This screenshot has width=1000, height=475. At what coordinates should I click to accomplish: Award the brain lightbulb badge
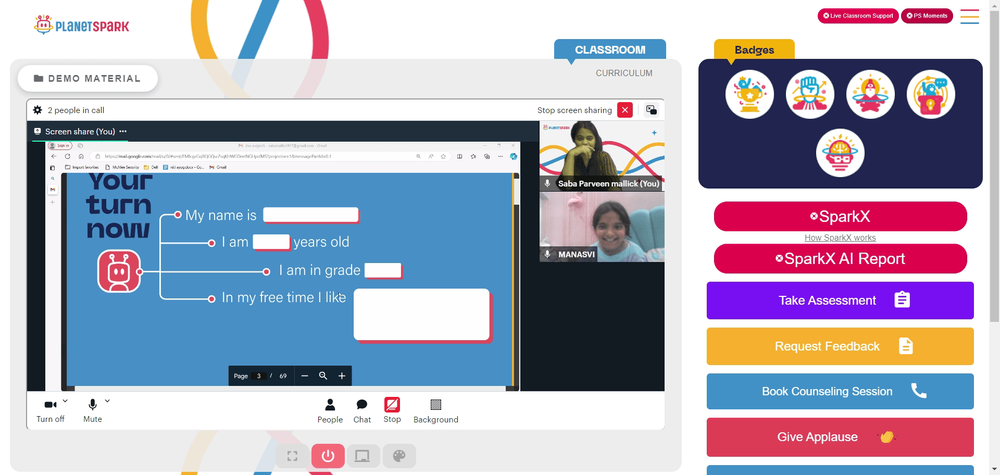tap(840, 153)
